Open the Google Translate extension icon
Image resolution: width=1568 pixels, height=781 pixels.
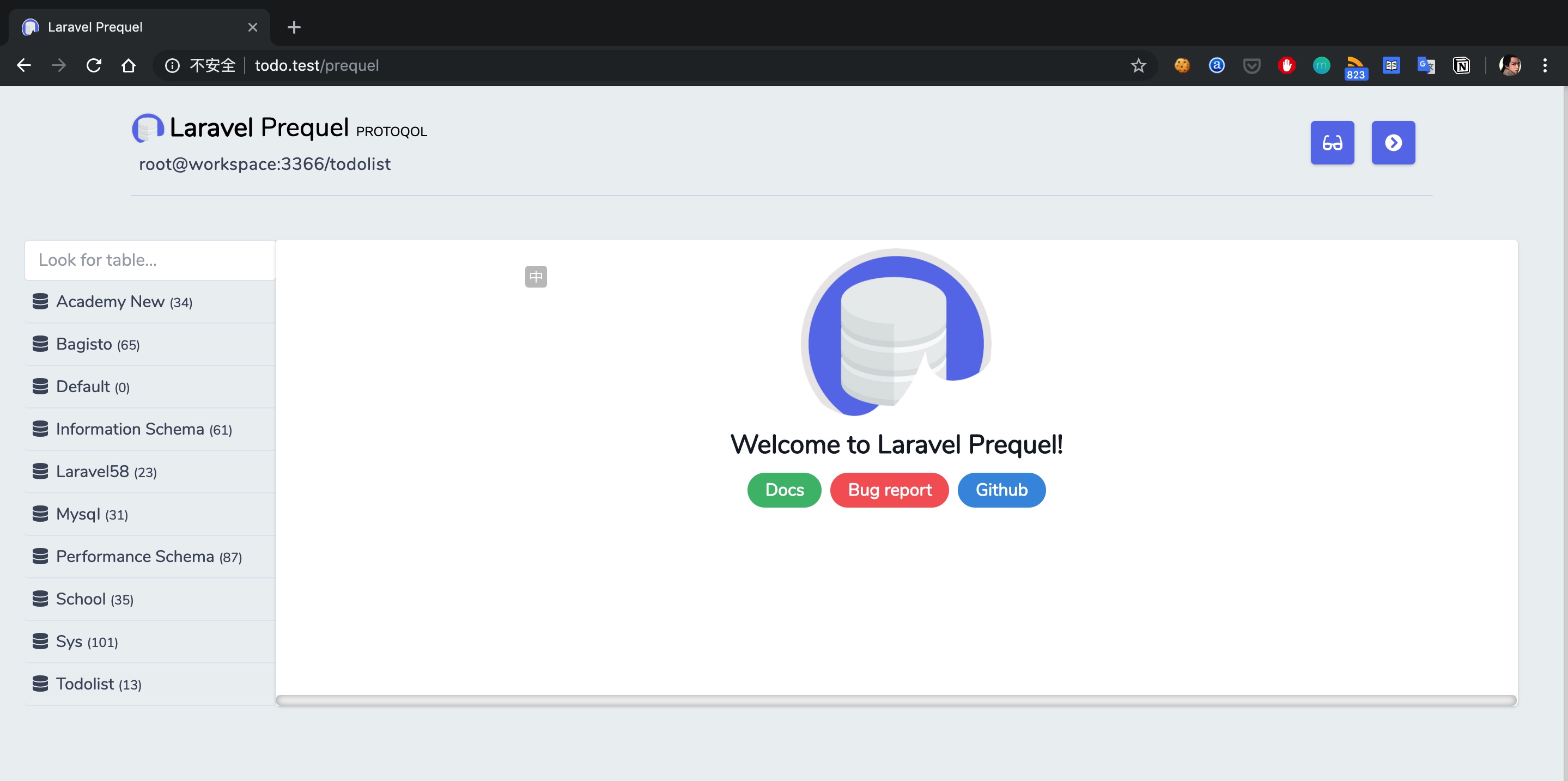click(x=1426, y=65)
